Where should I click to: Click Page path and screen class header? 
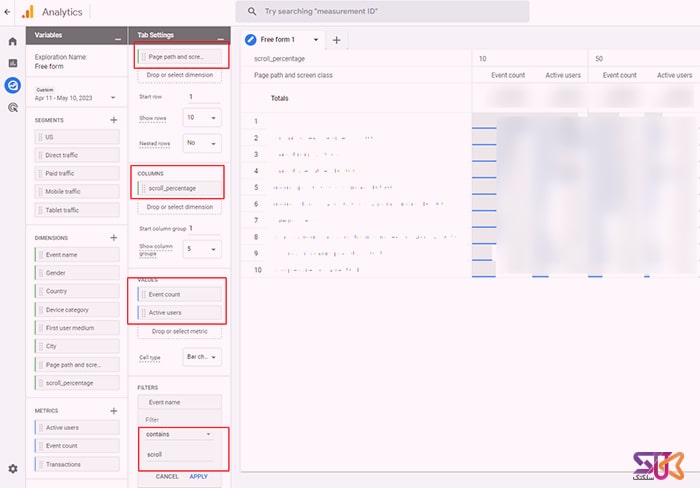[293, 75]
